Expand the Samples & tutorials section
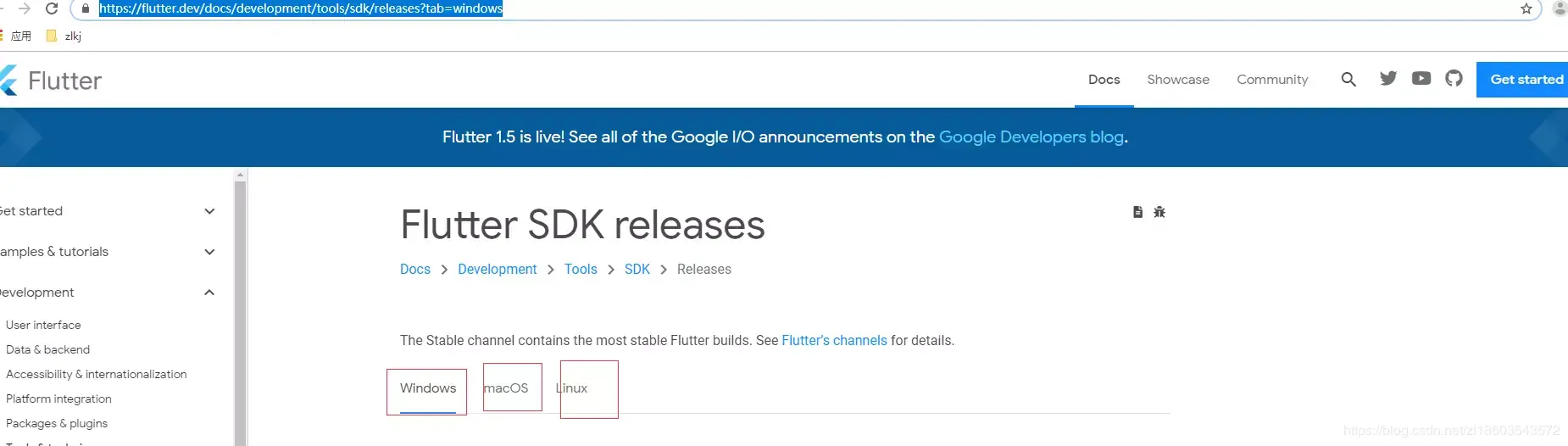1568x446 pixels. 209,252
